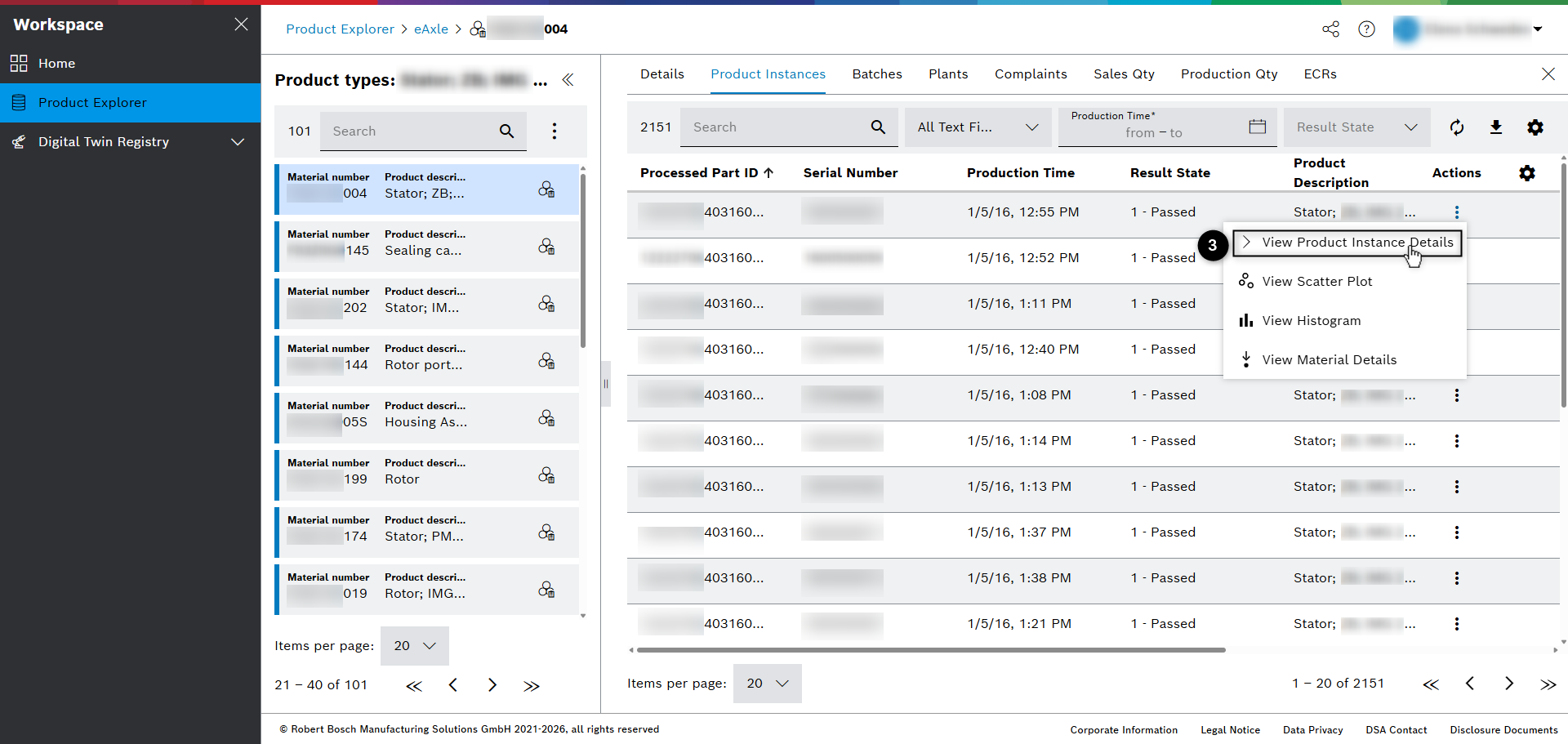Click hierarchy icon for material 145
The image size is (1568, 744).
pyautogui.click(x=546, y=247)
